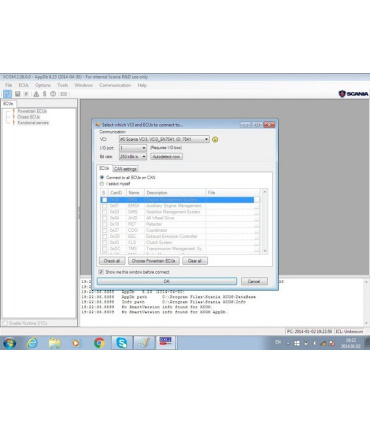Click the yellow refresh icon beside the VCI dropdown
The height and width of the screenshot is (423, 370).
[x=215, y=139]
